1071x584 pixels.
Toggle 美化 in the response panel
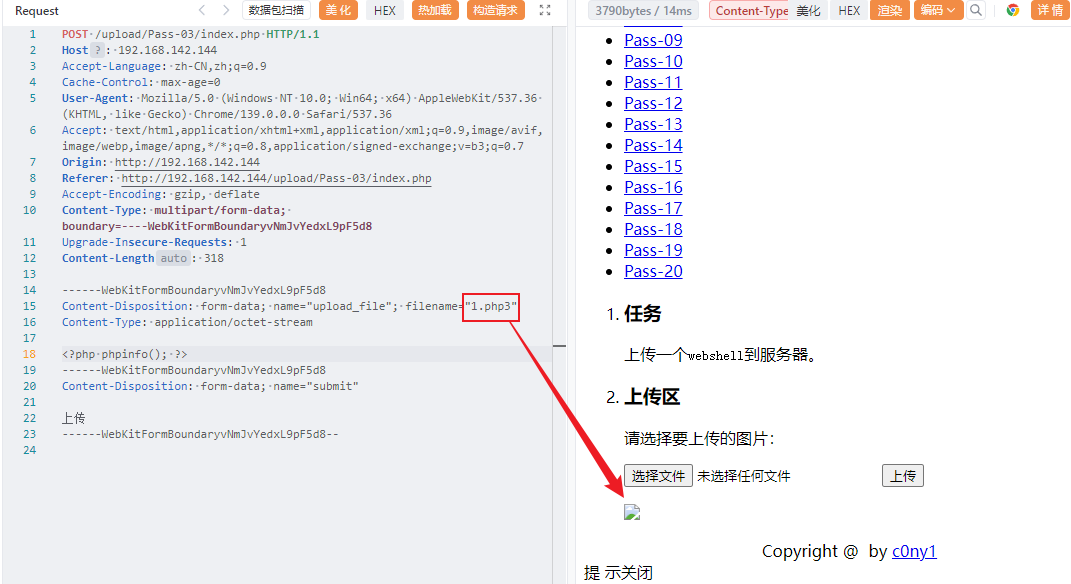(x=809, y=10)
